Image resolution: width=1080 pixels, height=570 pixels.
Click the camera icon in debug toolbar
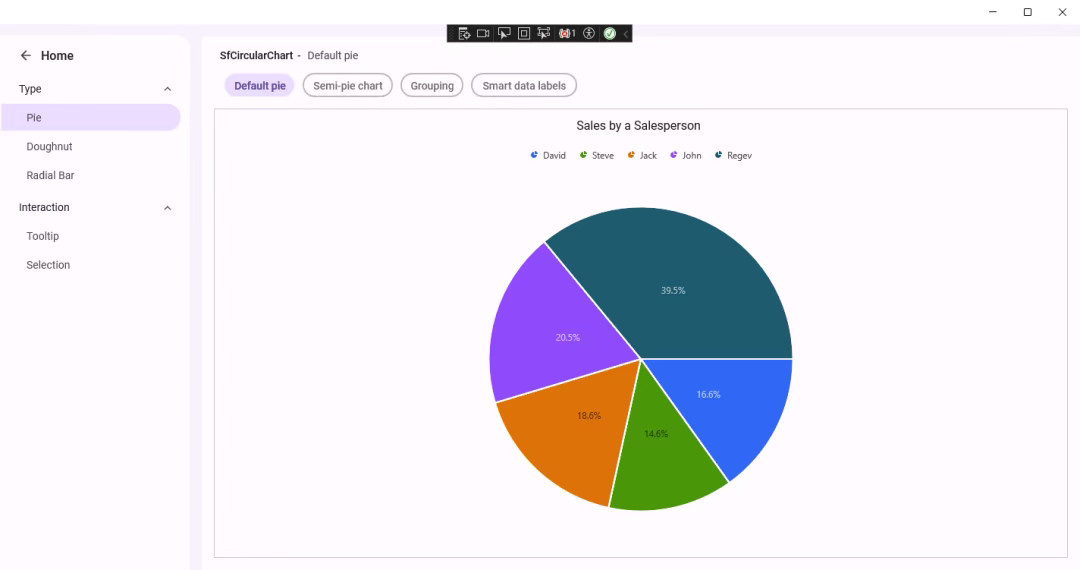click(x=483, y=33)
